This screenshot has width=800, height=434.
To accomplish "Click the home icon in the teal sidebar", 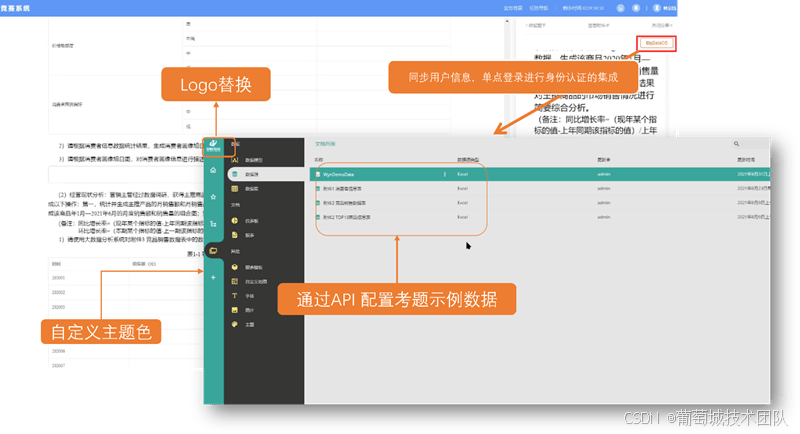I will tap(212, 171).
